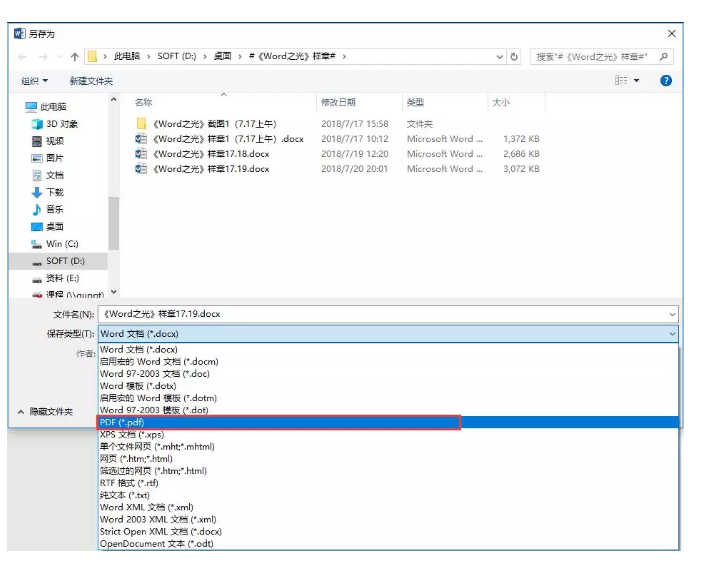Click navigation pane scroll down arrow
This screenshot has height=572, width=706.
tap(113, 292)
